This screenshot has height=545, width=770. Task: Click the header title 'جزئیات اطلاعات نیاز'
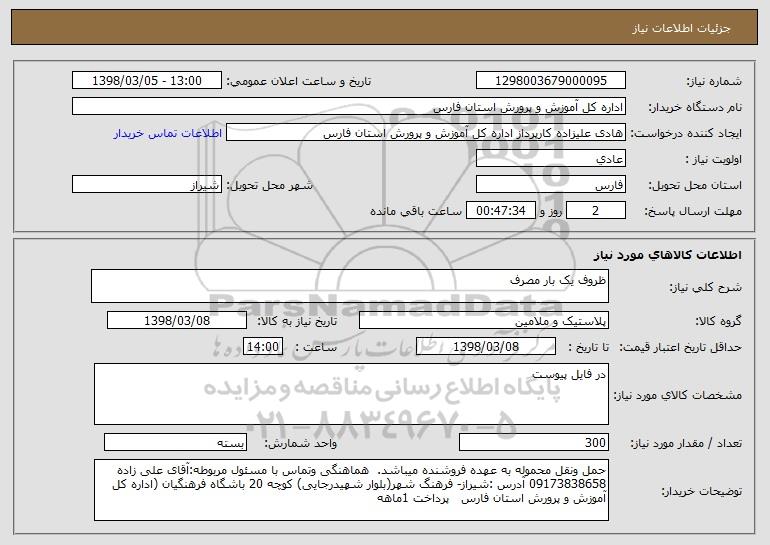tap(681, 28)
